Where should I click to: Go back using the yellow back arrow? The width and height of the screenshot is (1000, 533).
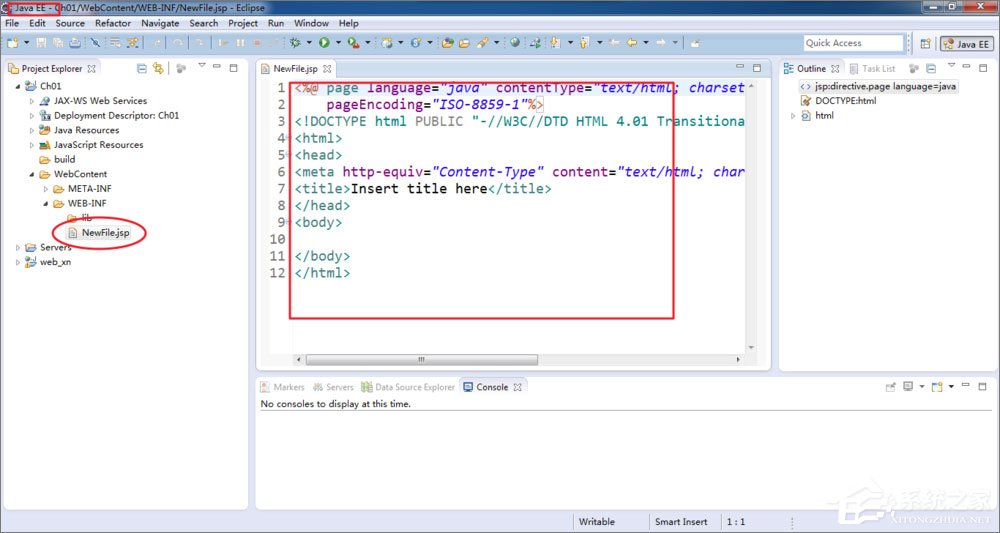click(x=630, y=43)
